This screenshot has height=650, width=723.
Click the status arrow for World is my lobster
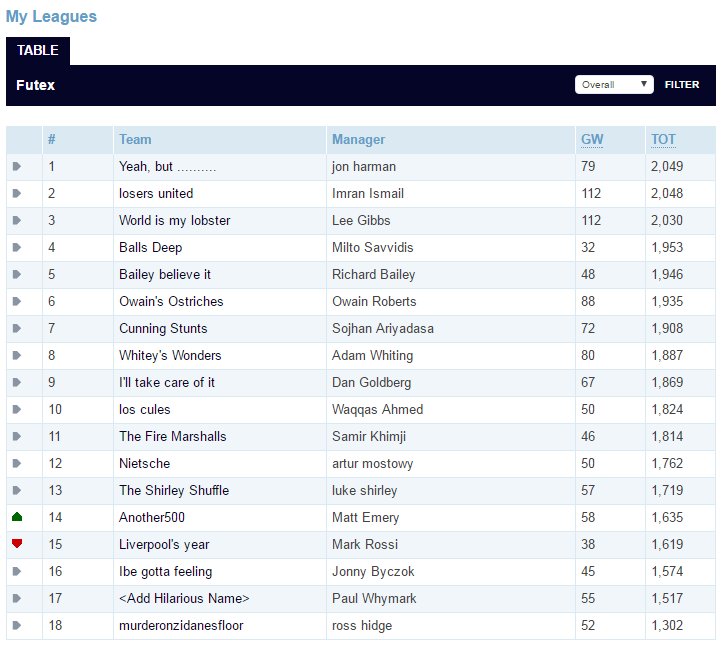(17, 220)
